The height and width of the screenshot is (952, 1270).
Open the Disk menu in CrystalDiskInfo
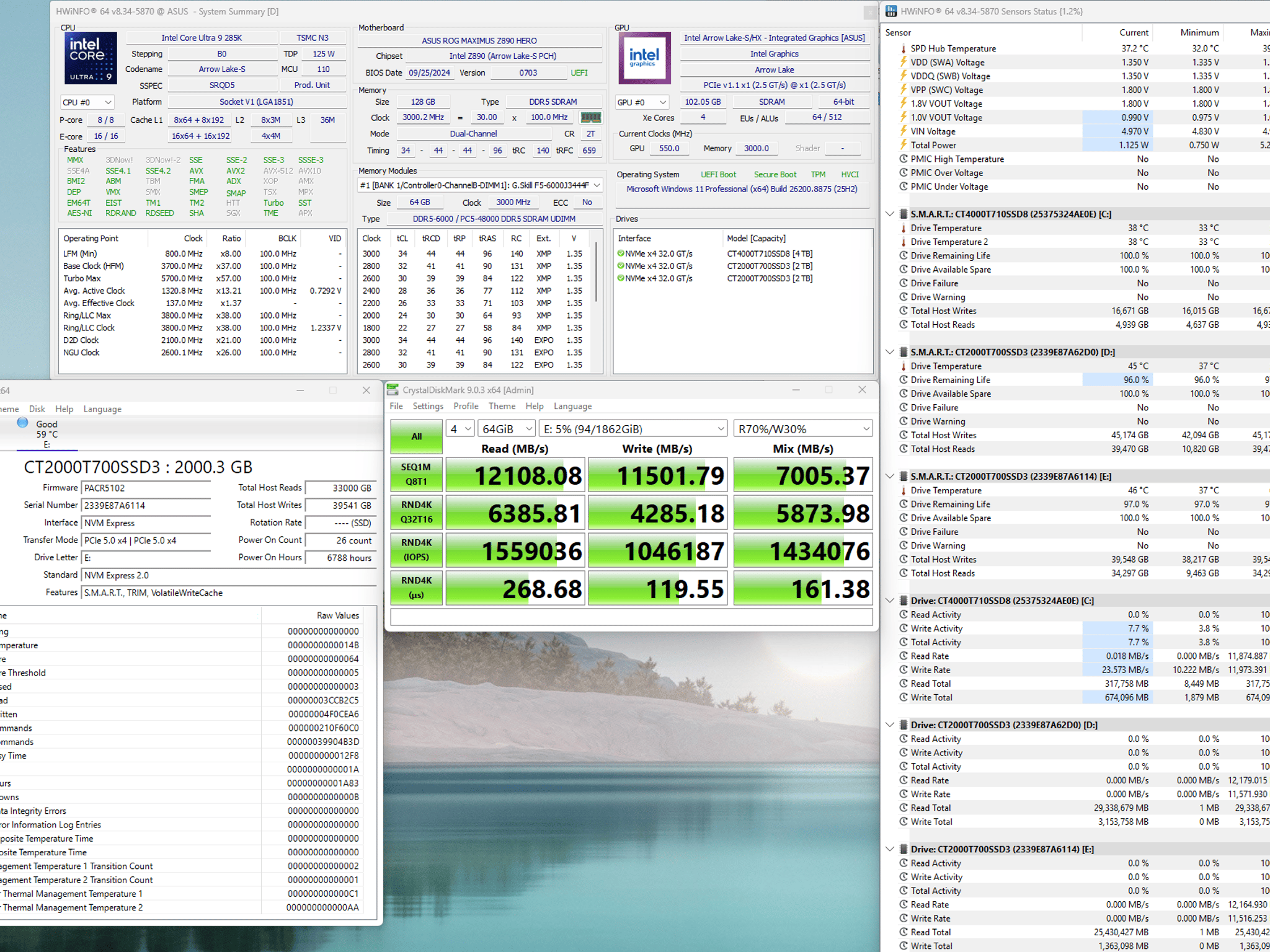coord(37,409)
